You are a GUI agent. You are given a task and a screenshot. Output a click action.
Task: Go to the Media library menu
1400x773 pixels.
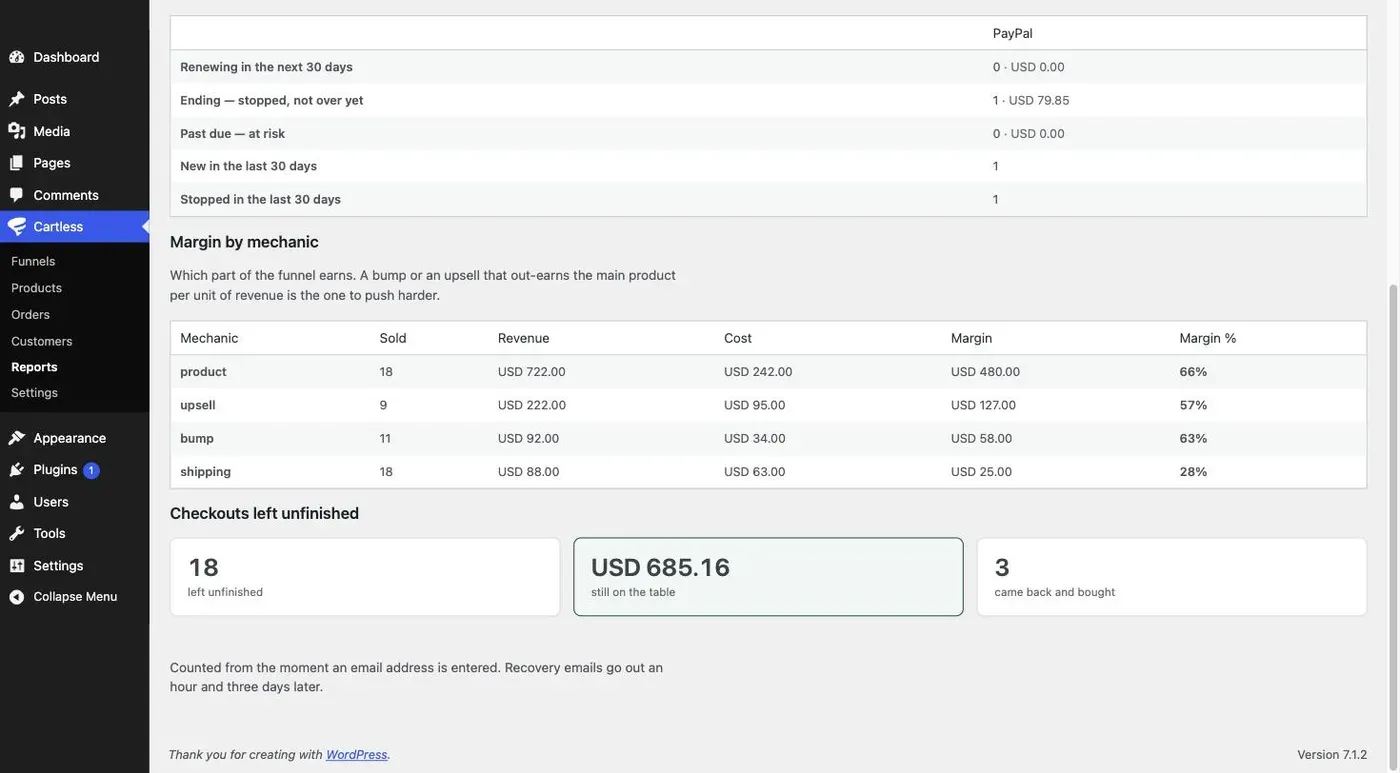tap(75, 131)
